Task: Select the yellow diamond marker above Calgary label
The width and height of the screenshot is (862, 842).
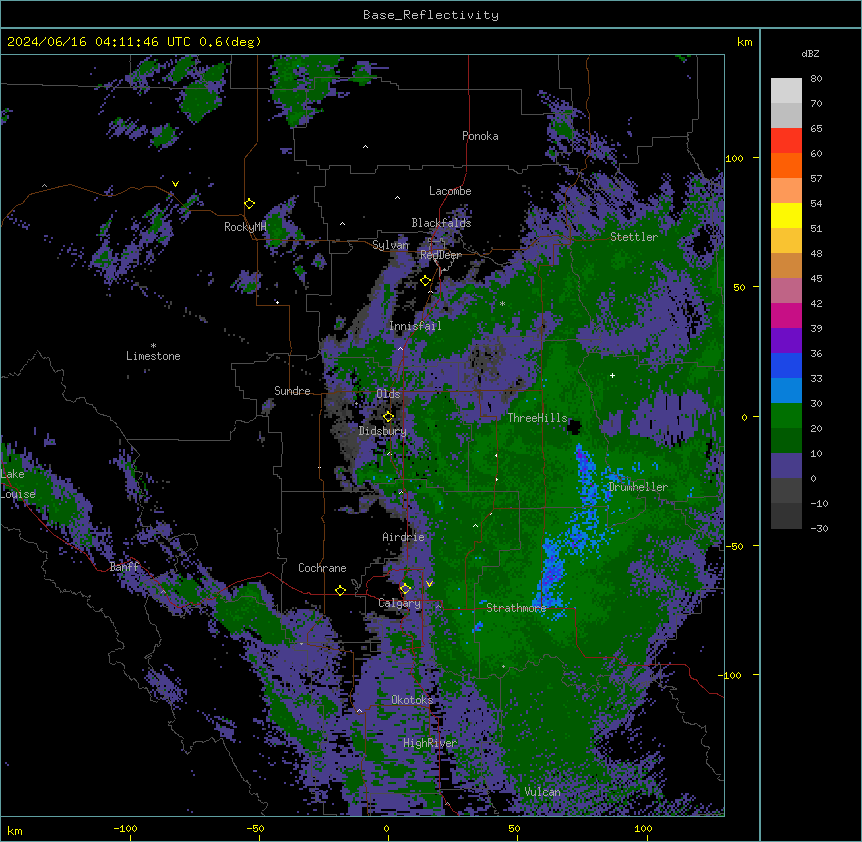Action: (x=405, y=589)
